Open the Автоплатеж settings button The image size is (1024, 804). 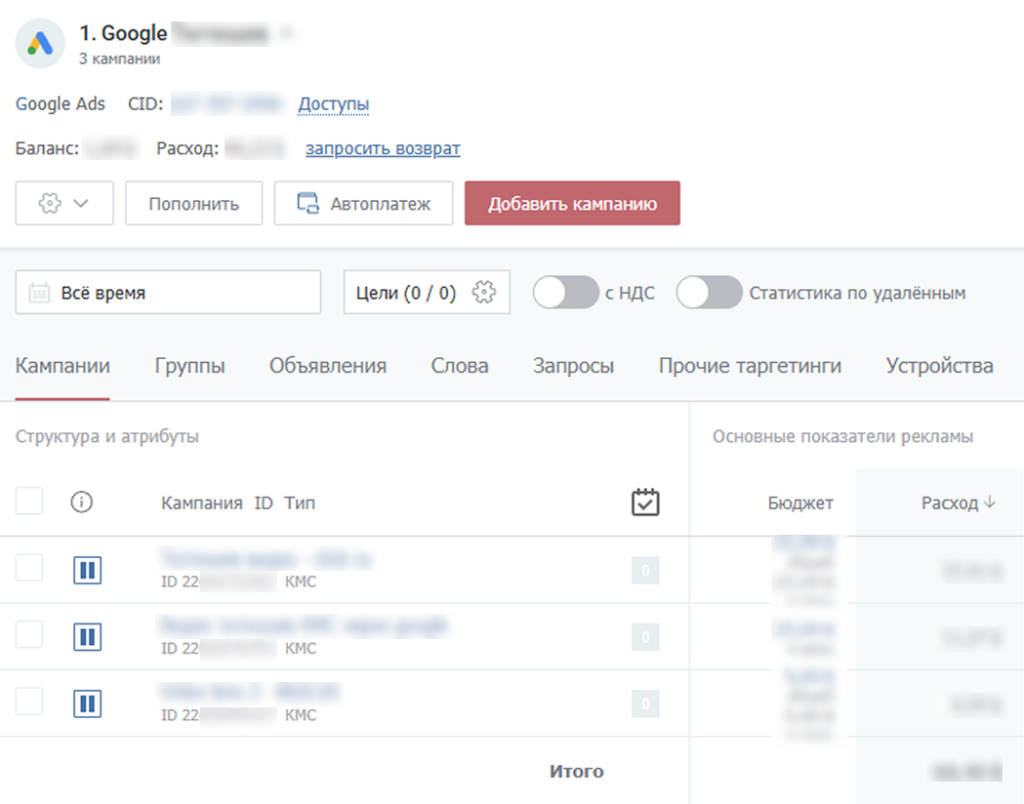point(363,204)
